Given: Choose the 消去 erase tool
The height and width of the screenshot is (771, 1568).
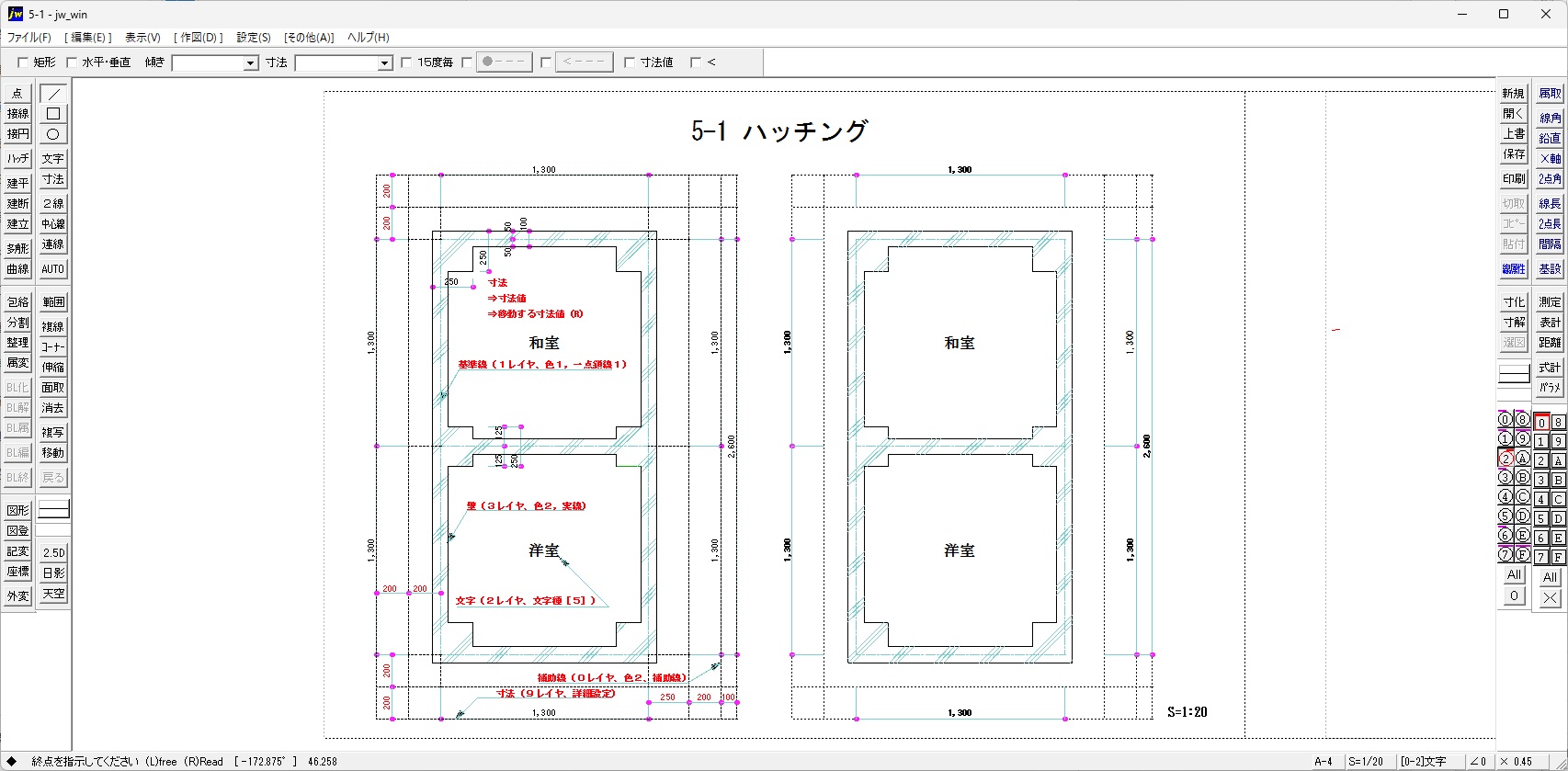Looking at the screenshot, I should pyautogui.click(x=53, y=408).
